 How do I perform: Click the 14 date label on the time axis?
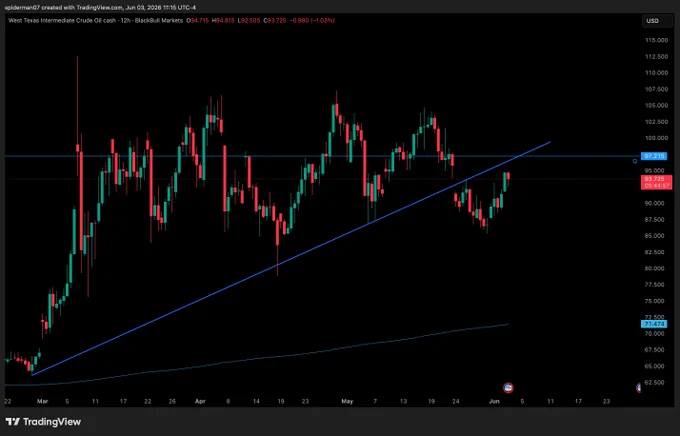(256, 401)
